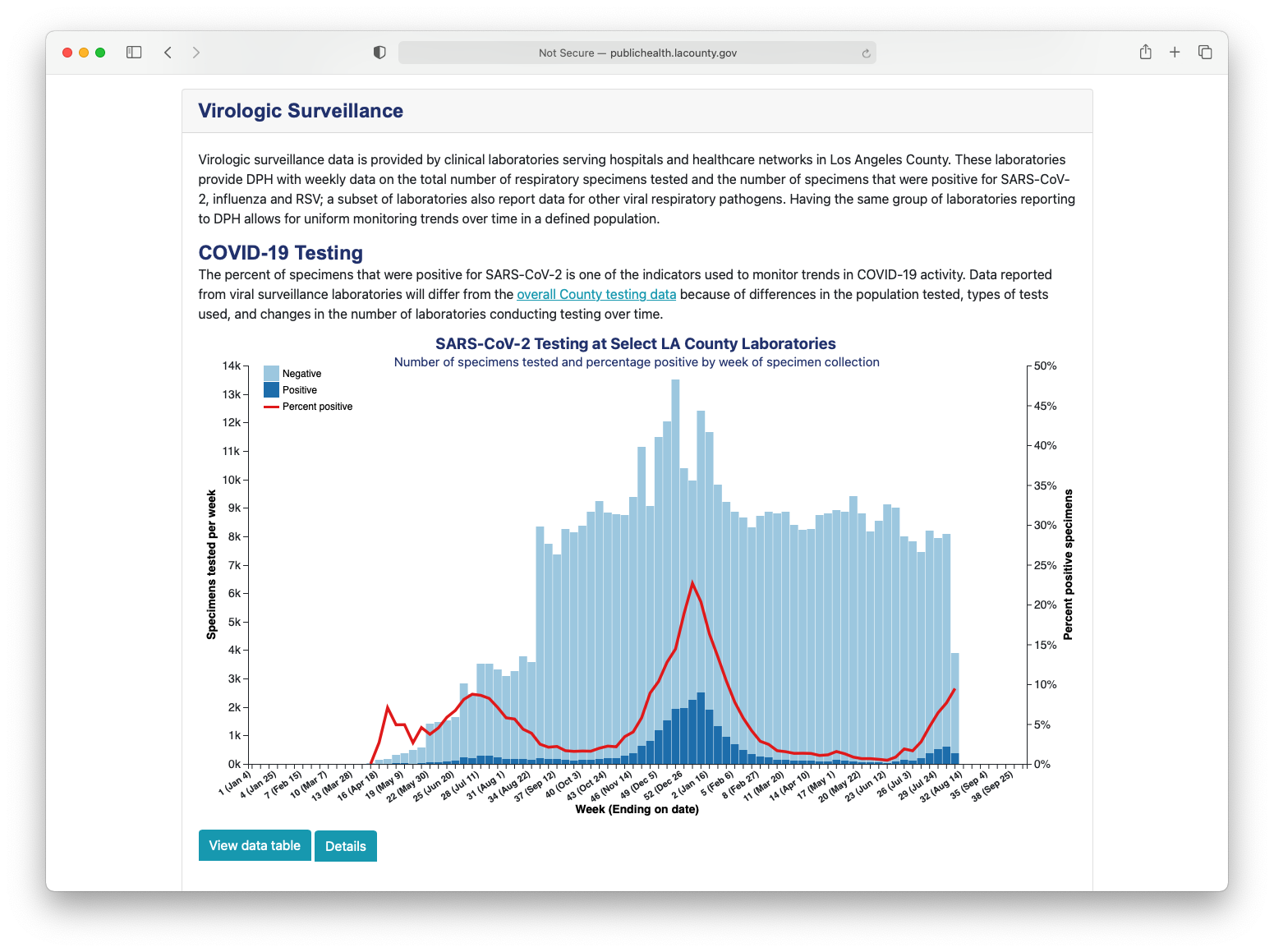Click the Specimens tested per week axis title
The image size is (1274, 952).
click(x=211, y=564)
